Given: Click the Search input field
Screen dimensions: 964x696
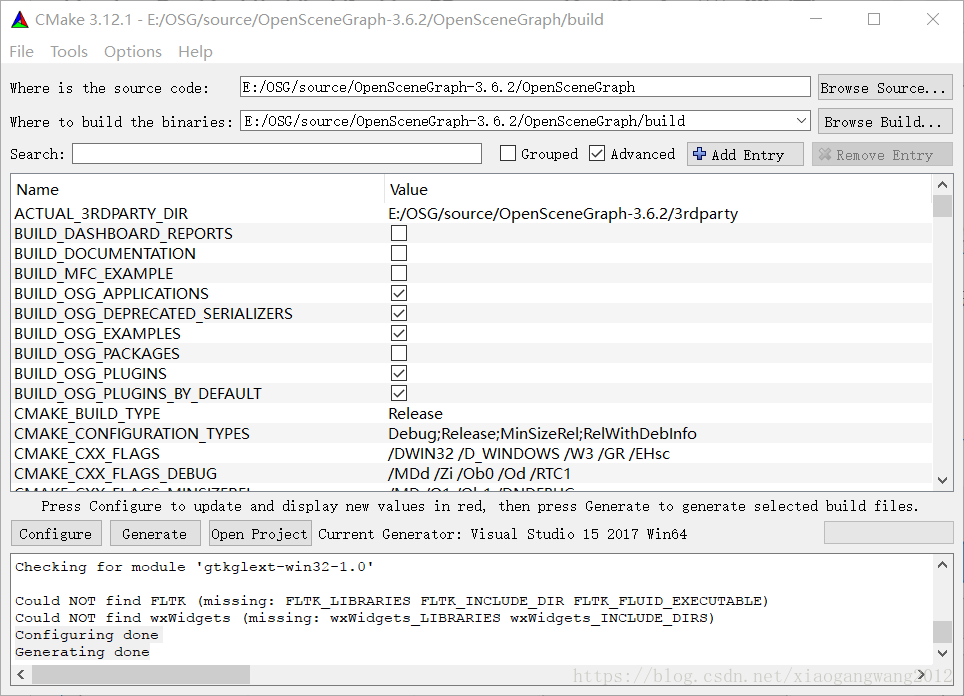Looking at the screenshot, I should click(x=277, y=154).
